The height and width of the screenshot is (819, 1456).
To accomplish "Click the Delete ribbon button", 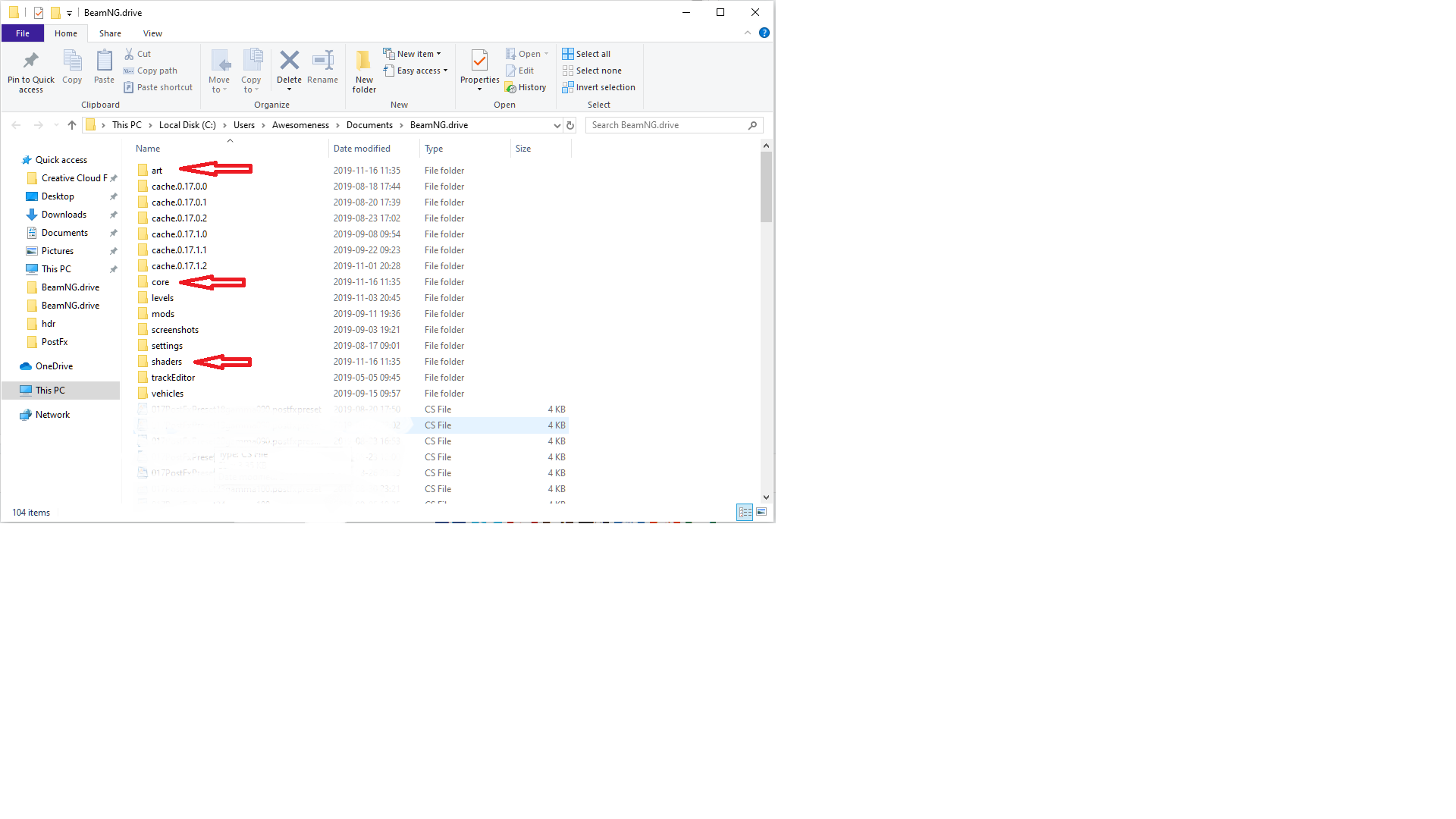I will [289, 71].
